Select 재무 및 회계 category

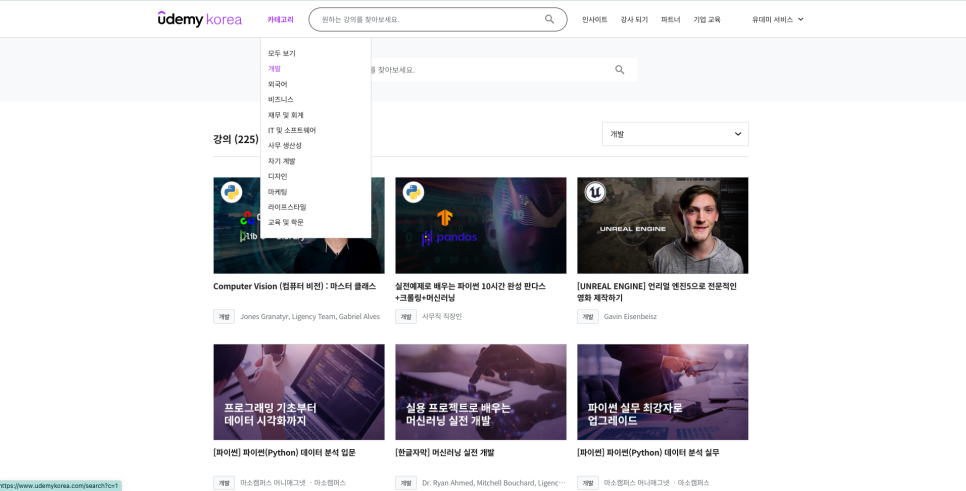[x=286, y=115]
